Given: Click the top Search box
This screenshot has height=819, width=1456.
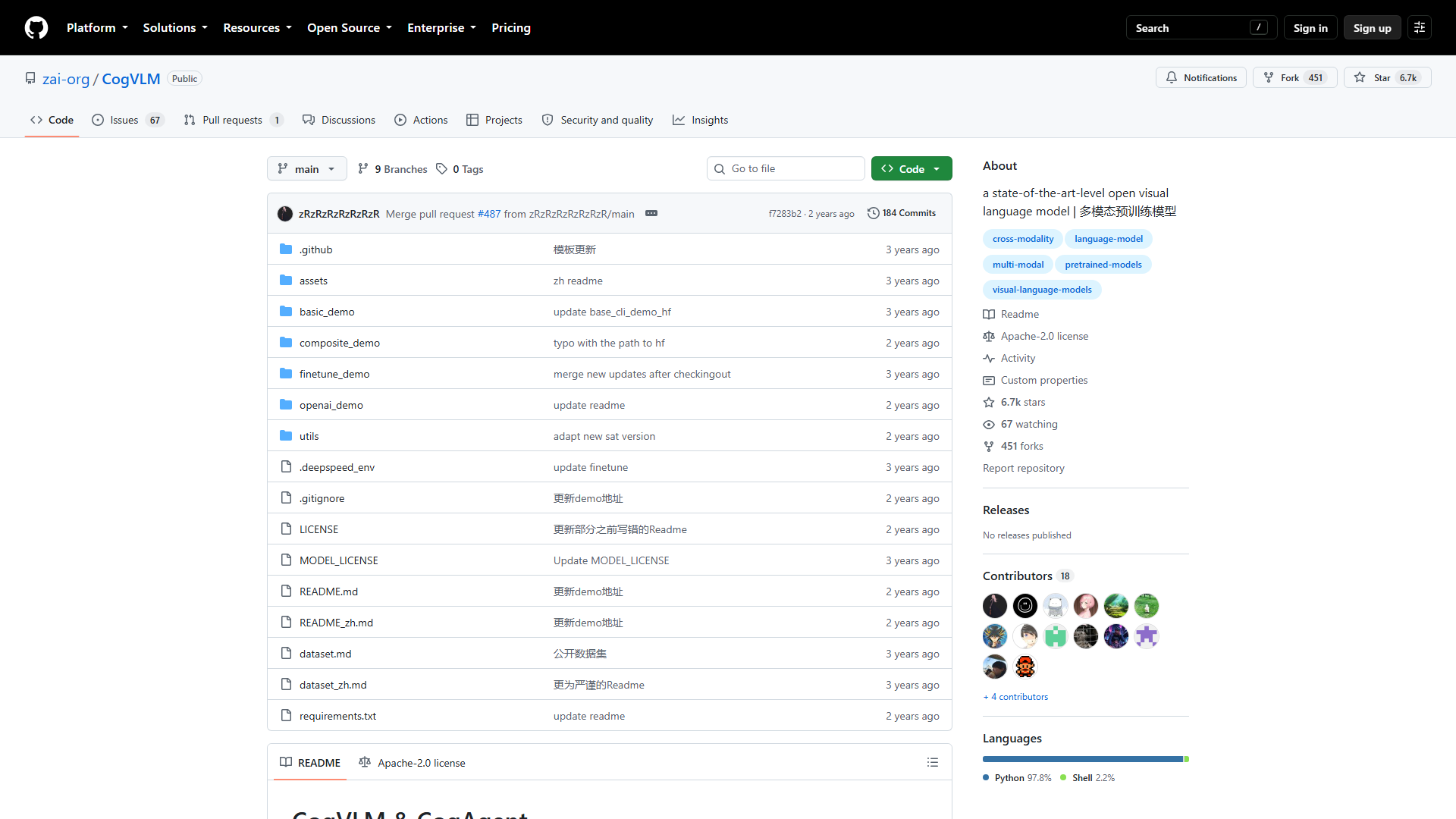Looking at the screenshot, I should tap(1201, 28).
